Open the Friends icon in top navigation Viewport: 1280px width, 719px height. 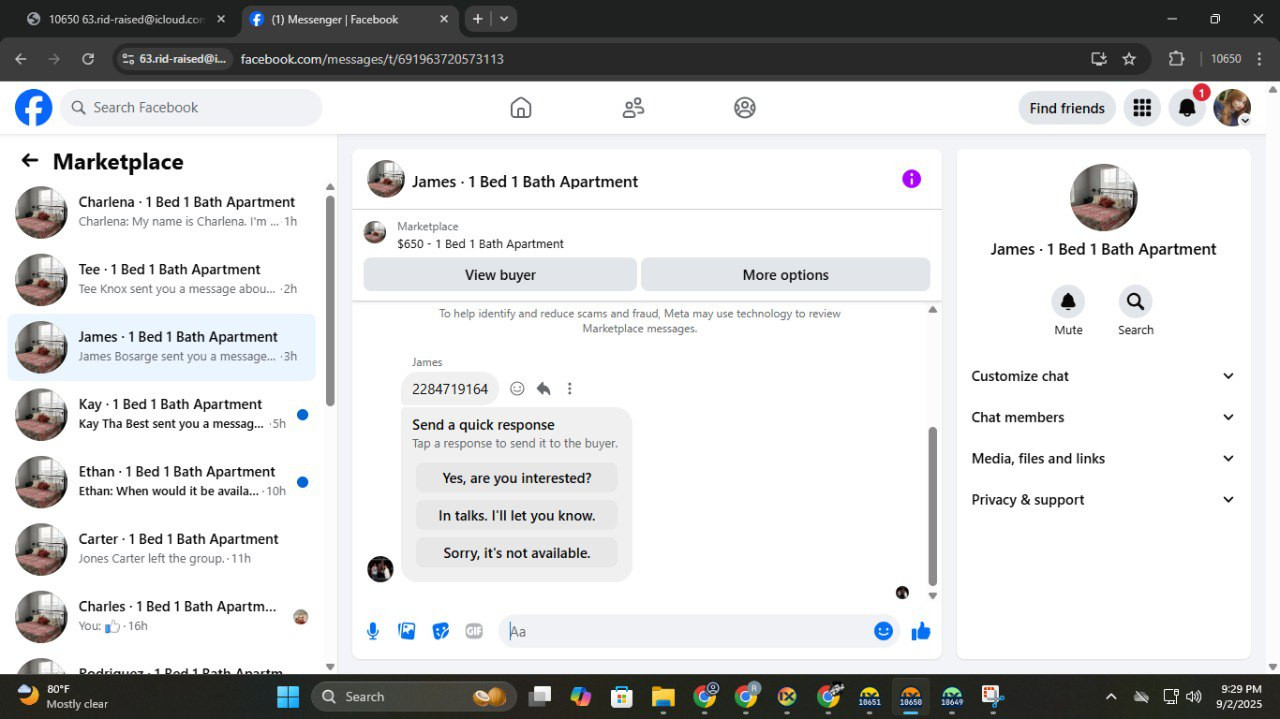pyautogui.click(x=633, y=108)
